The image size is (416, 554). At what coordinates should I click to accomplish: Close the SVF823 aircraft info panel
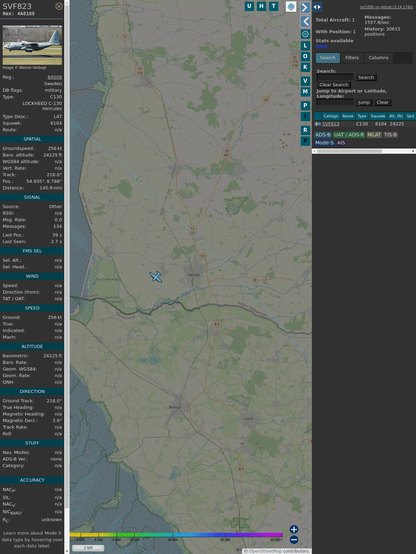[59, 6]
